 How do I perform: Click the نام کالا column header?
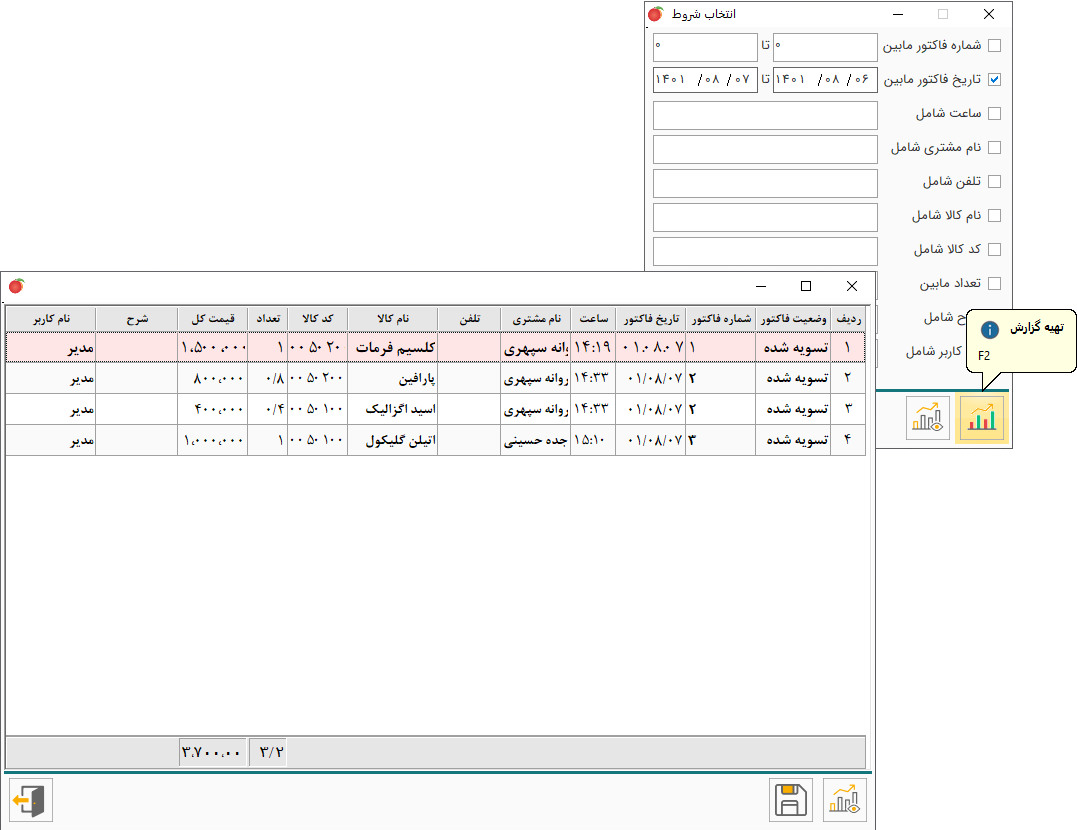tap(393, 318)
